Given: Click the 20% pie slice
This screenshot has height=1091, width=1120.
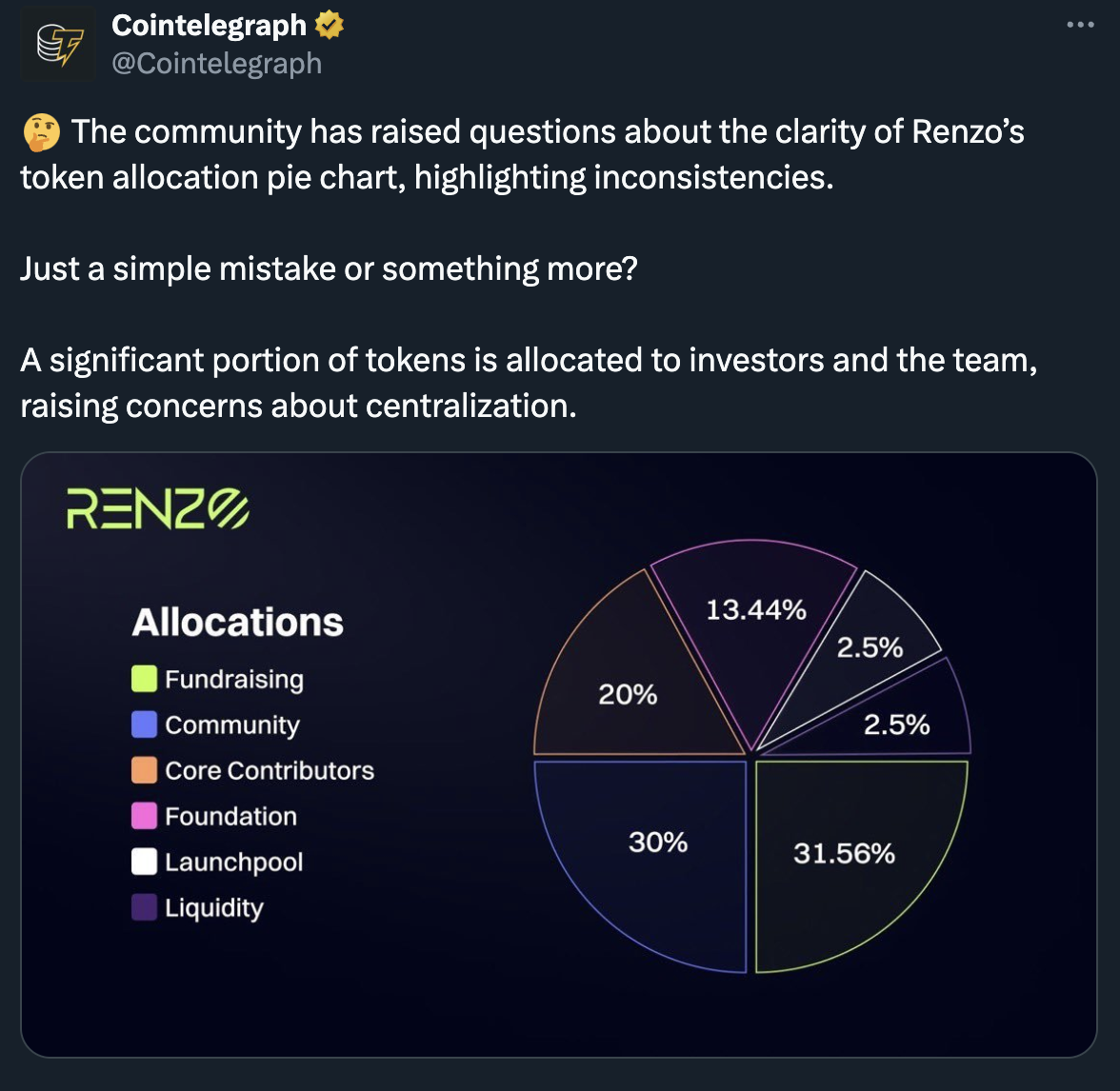Looking at the screenshot, I should pos(629,694).
